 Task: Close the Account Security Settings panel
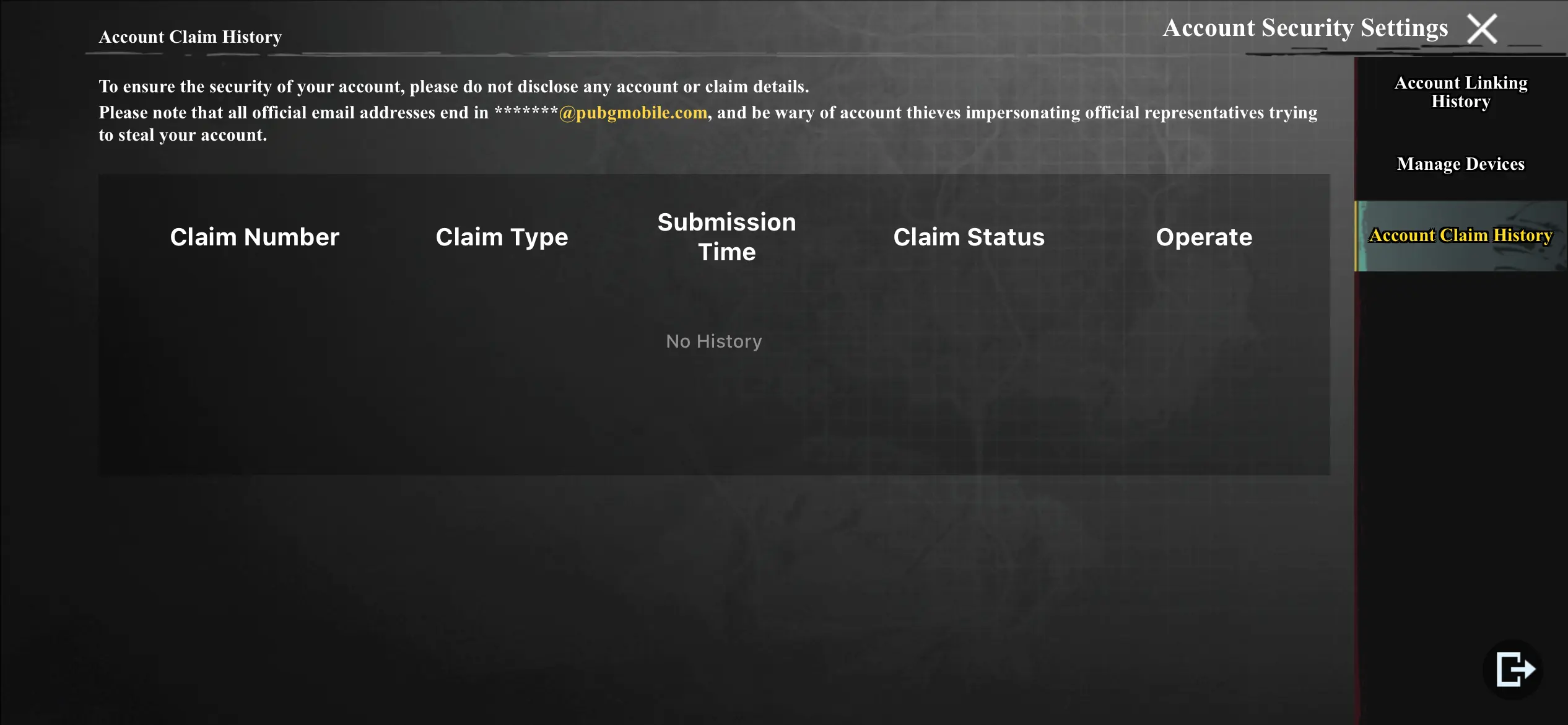coord(1482,29)
